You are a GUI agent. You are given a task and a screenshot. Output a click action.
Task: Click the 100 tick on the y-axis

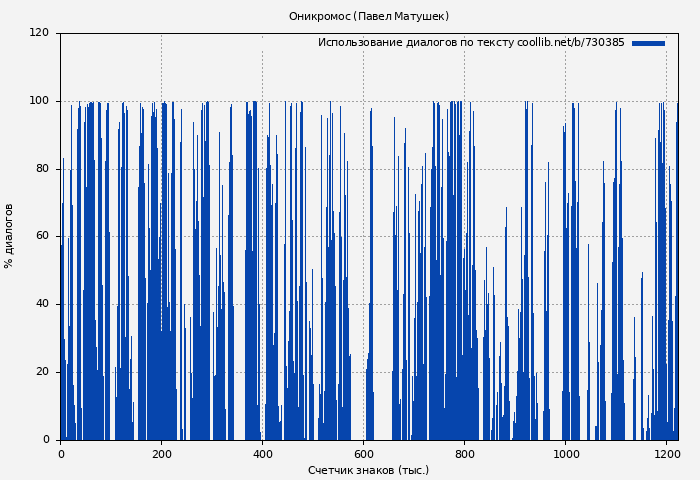tap(39, 101)
